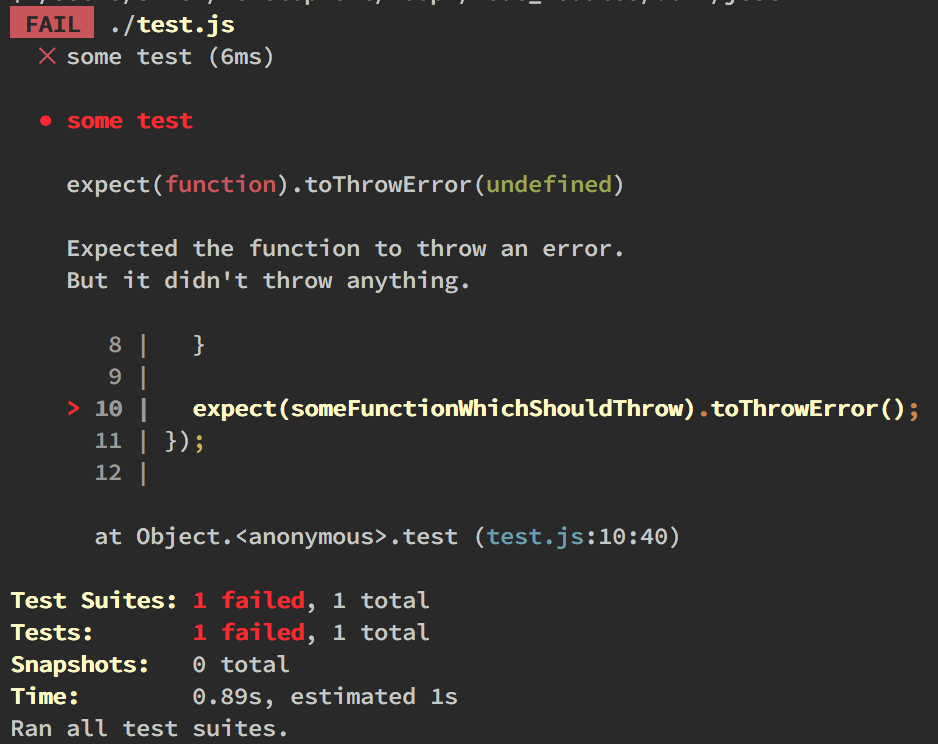This screenshot has width=938, height=744.
Task: Click line number 8 in code snippet
Action: [115, 345]
